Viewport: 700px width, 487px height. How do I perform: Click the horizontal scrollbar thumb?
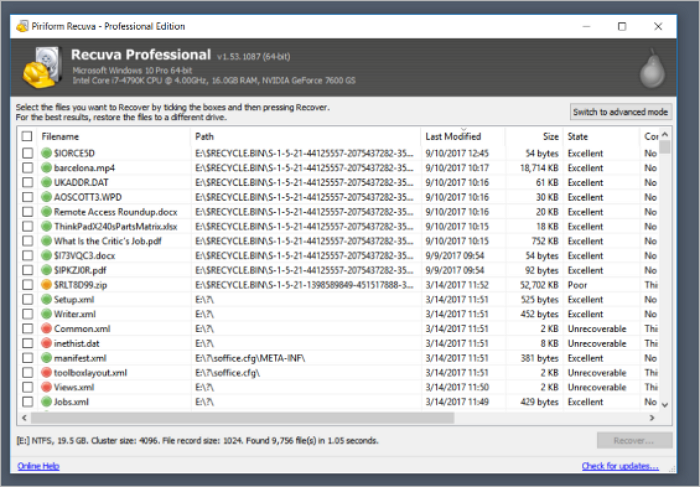coord(242,418)
